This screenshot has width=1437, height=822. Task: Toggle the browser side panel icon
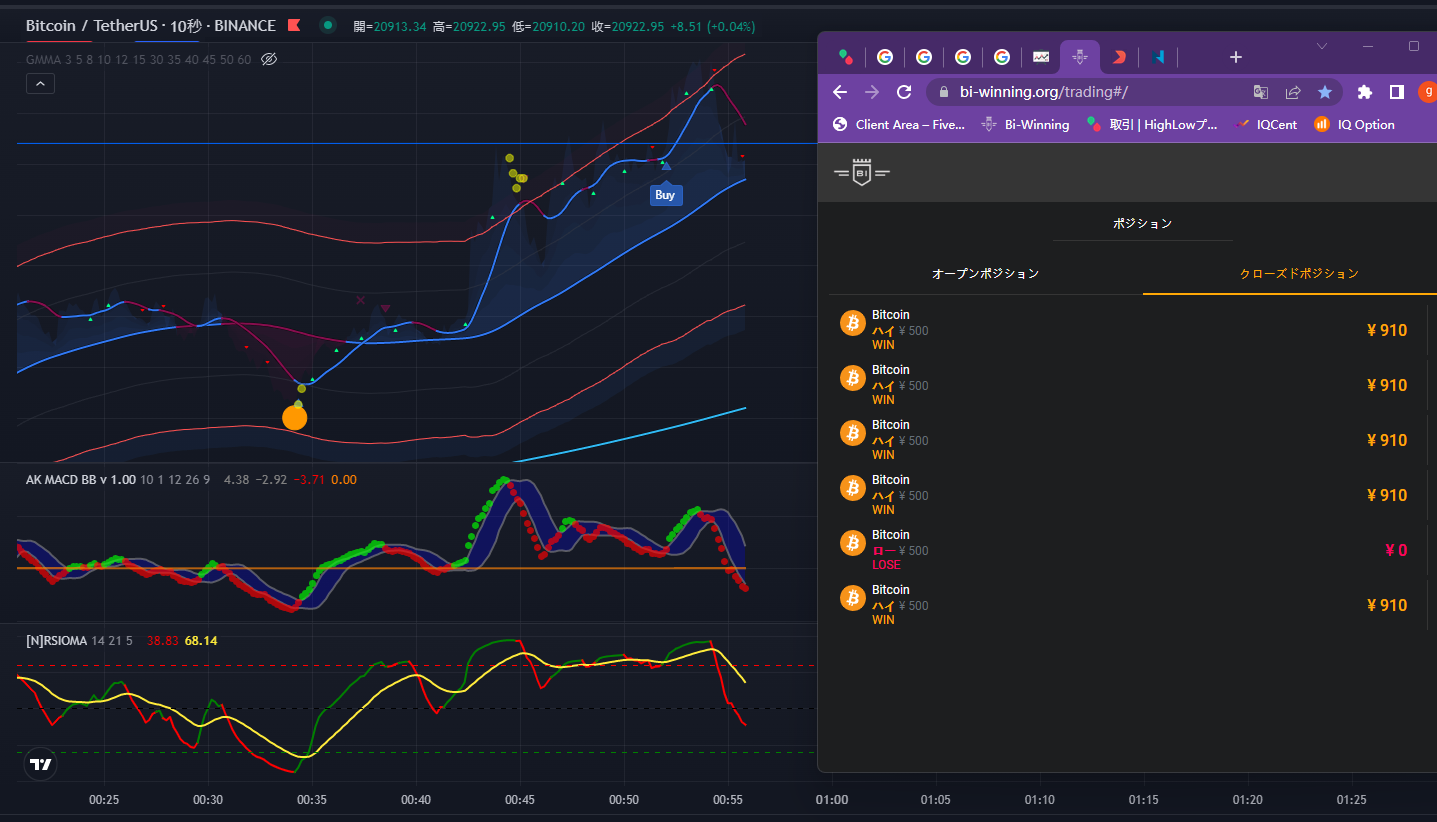pos(1397,92)
